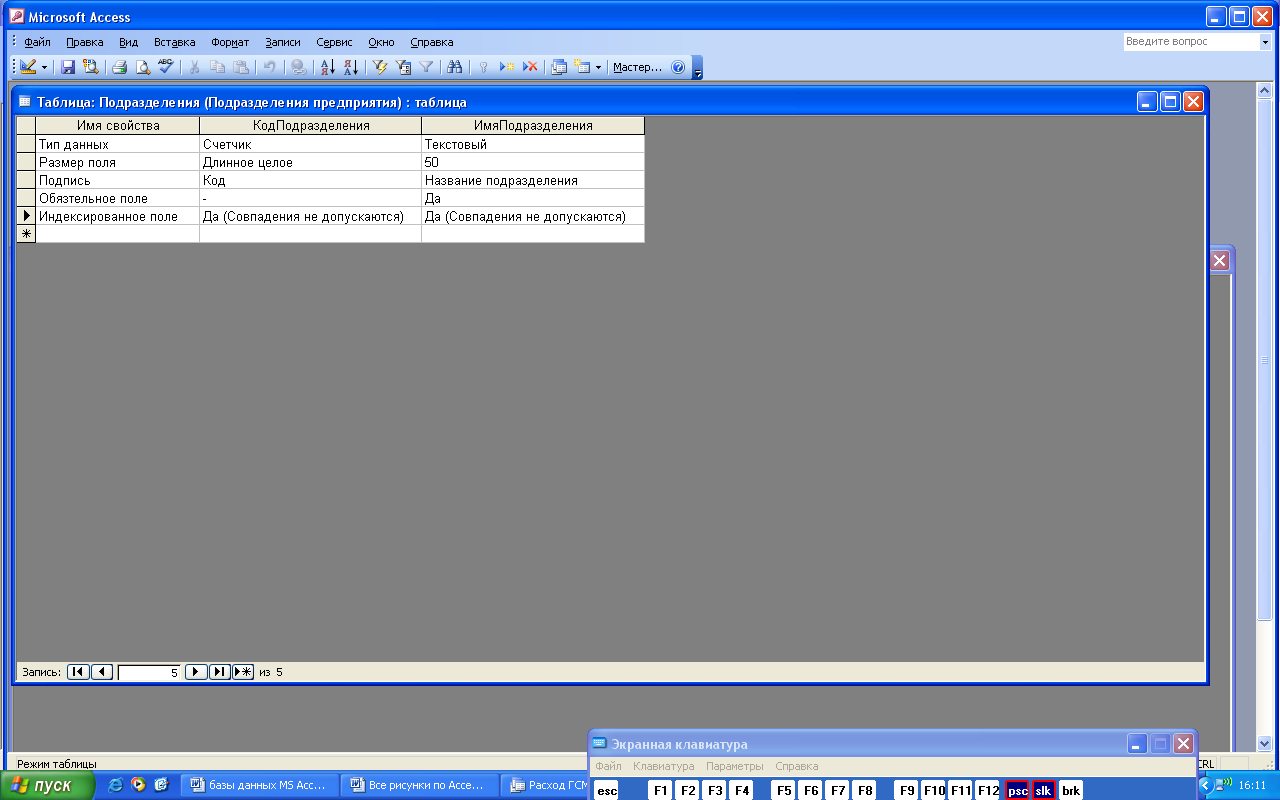
Task: Go to first record navigation button
Action: tap(78, 672)
